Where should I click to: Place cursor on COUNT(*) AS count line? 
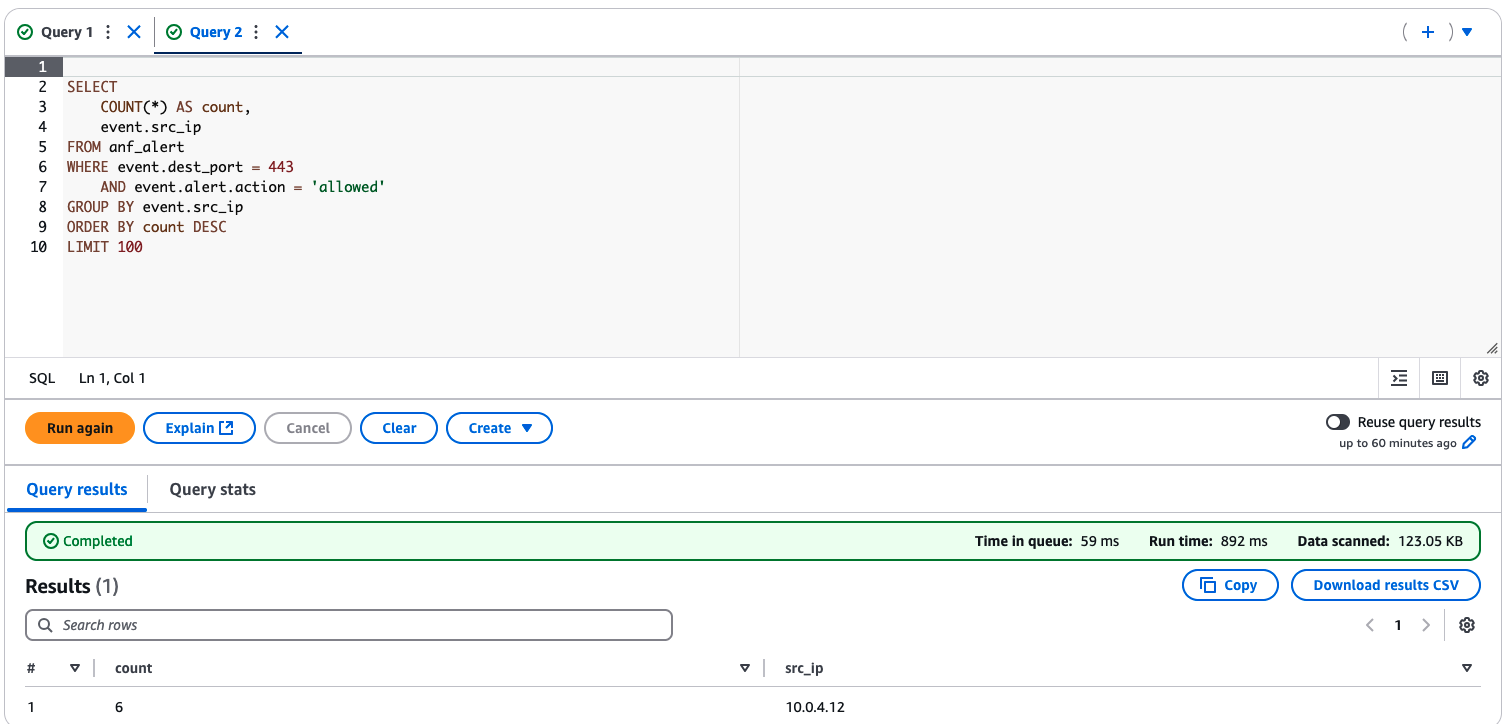click(x=176, y=107)
